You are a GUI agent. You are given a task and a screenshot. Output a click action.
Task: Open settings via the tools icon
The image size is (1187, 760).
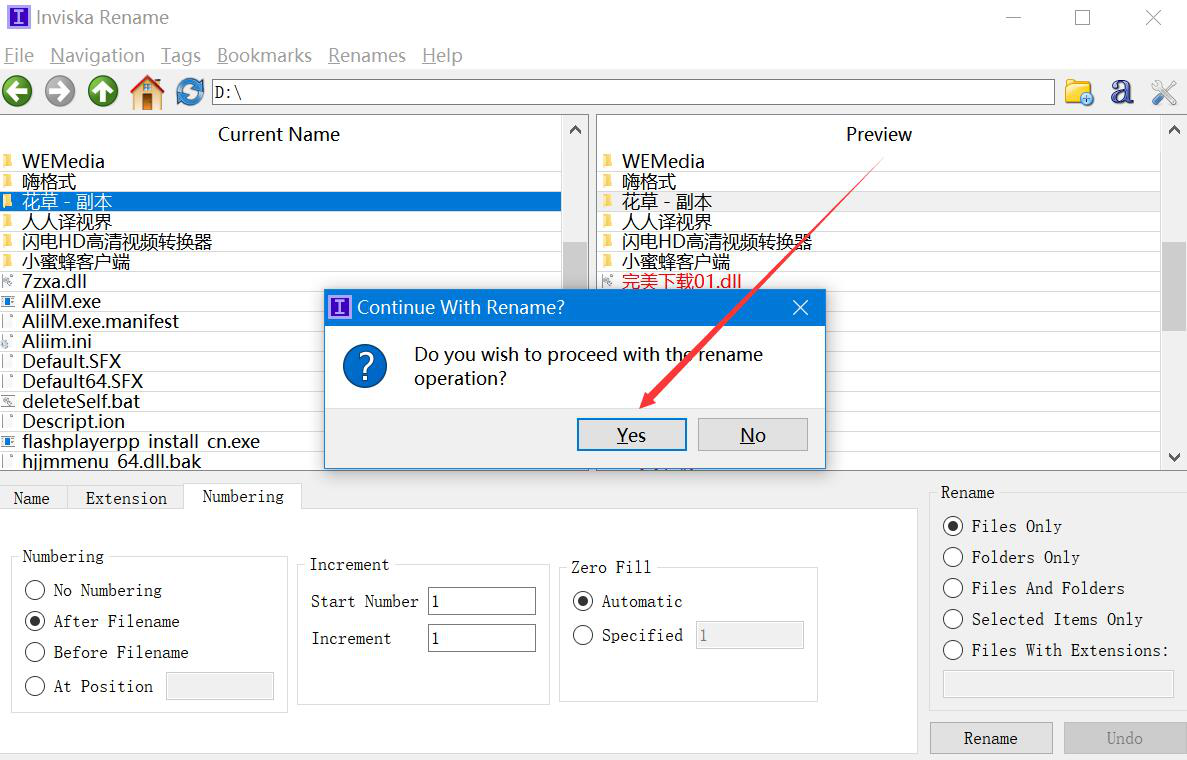click(1164, 92)
